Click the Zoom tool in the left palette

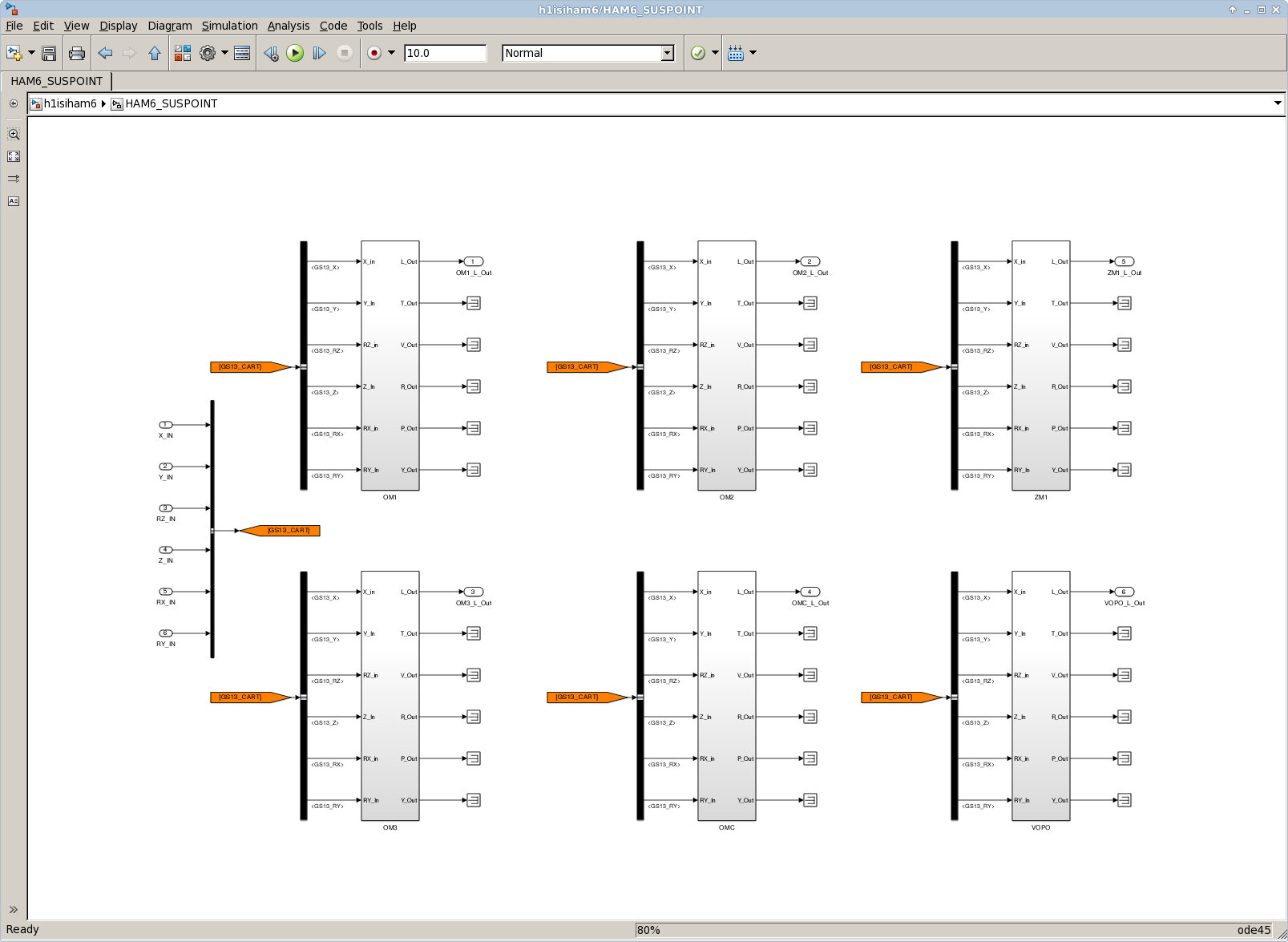[x=14, y=134]
